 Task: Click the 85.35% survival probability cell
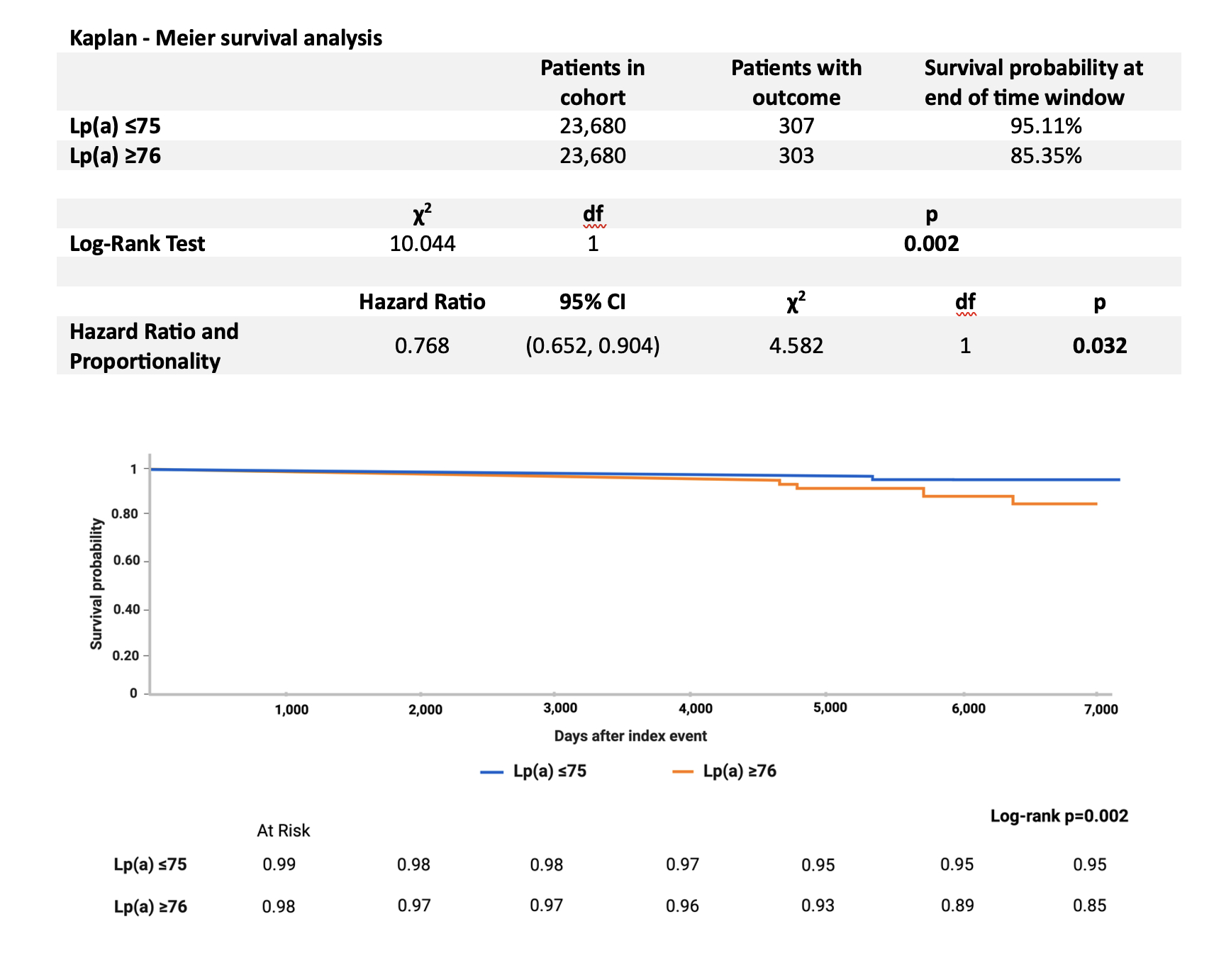(1045, 156)
